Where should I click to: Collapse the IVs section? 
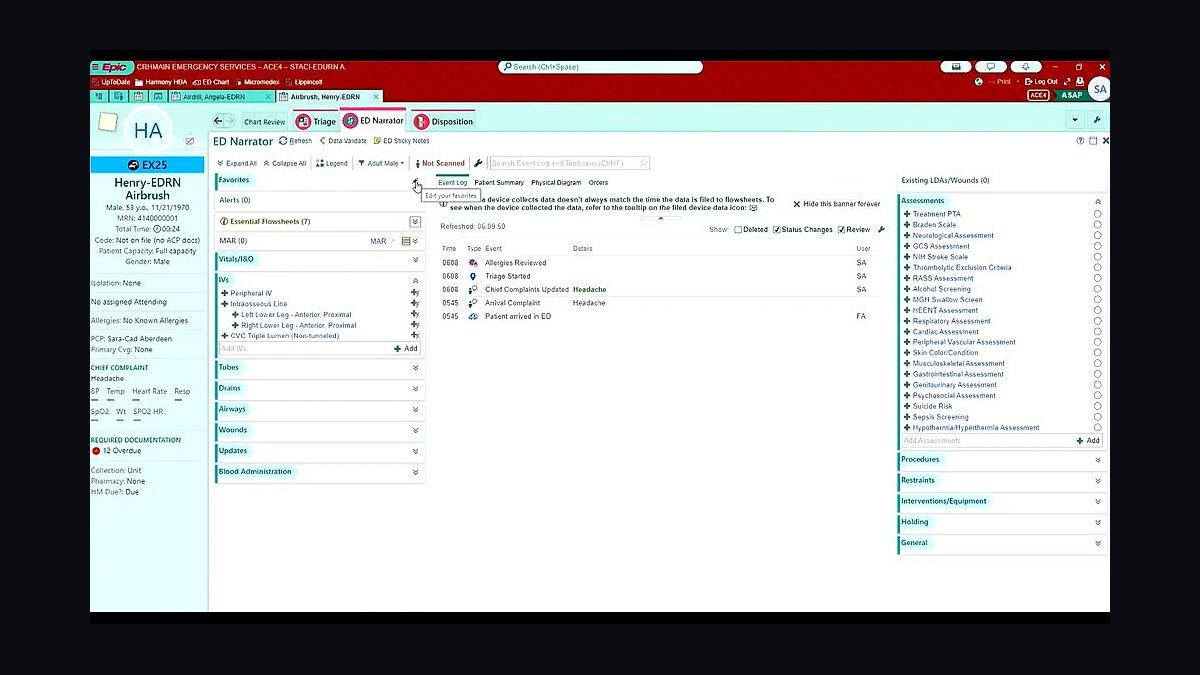coord(415,280)
